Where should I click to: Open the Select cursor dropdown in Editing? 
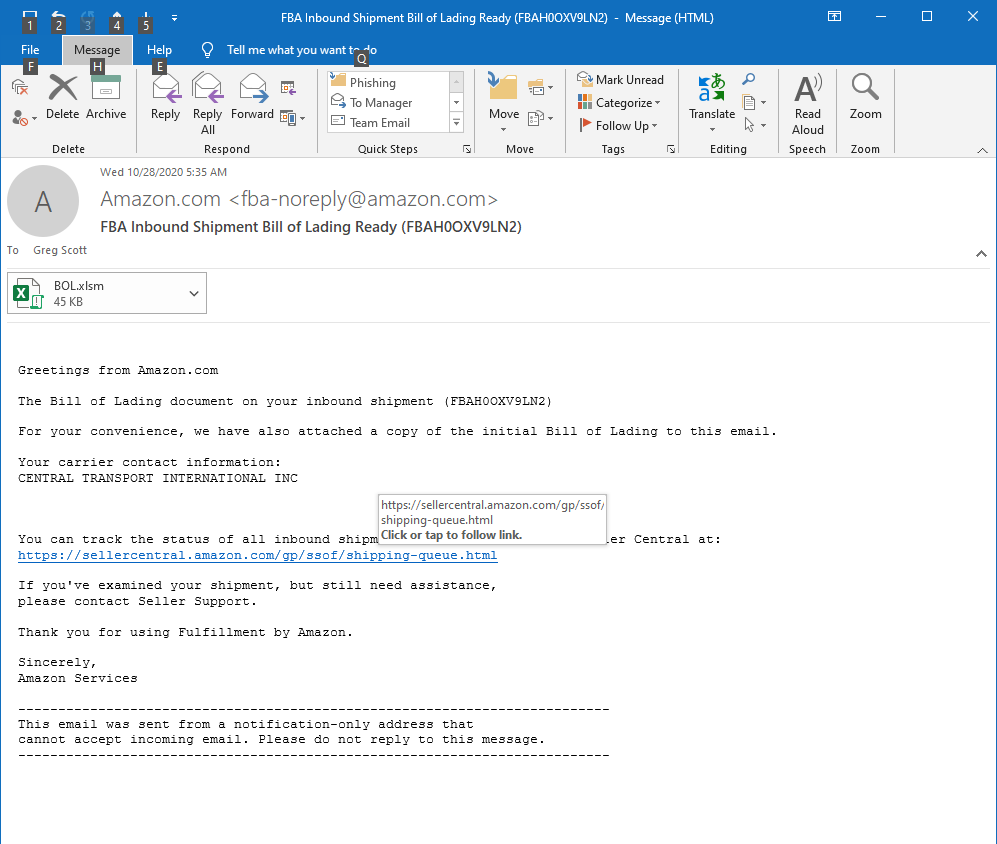coord(754,125)
